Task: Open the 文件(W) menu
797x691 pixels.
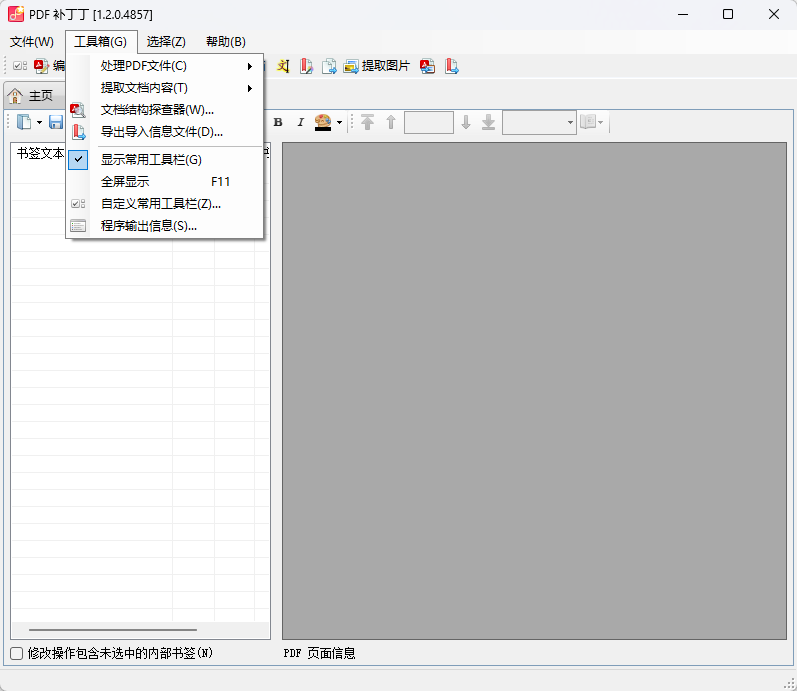Action: (x=32, y=42)
